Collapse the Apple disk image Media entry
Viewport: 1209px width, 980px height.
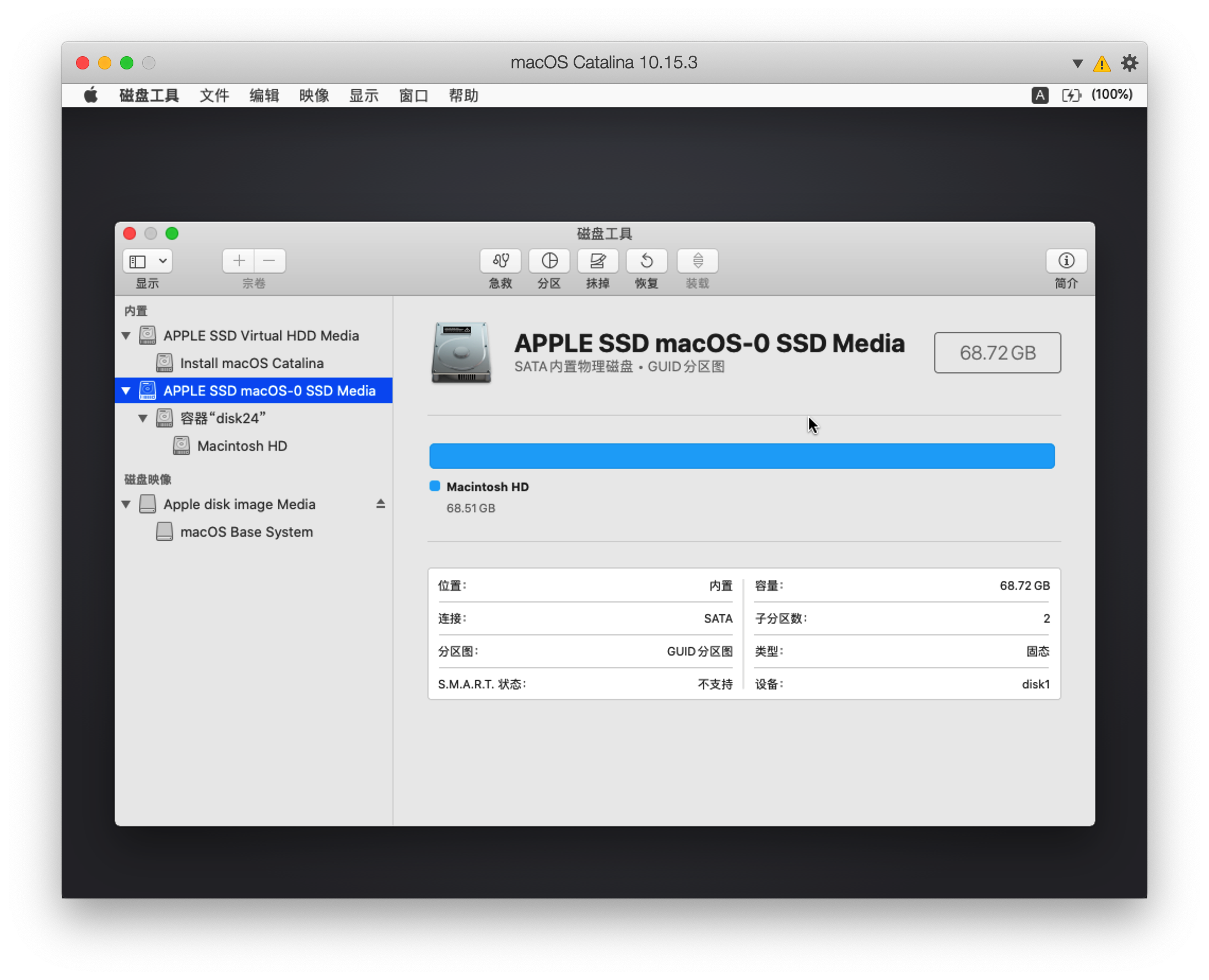(126, 504)
